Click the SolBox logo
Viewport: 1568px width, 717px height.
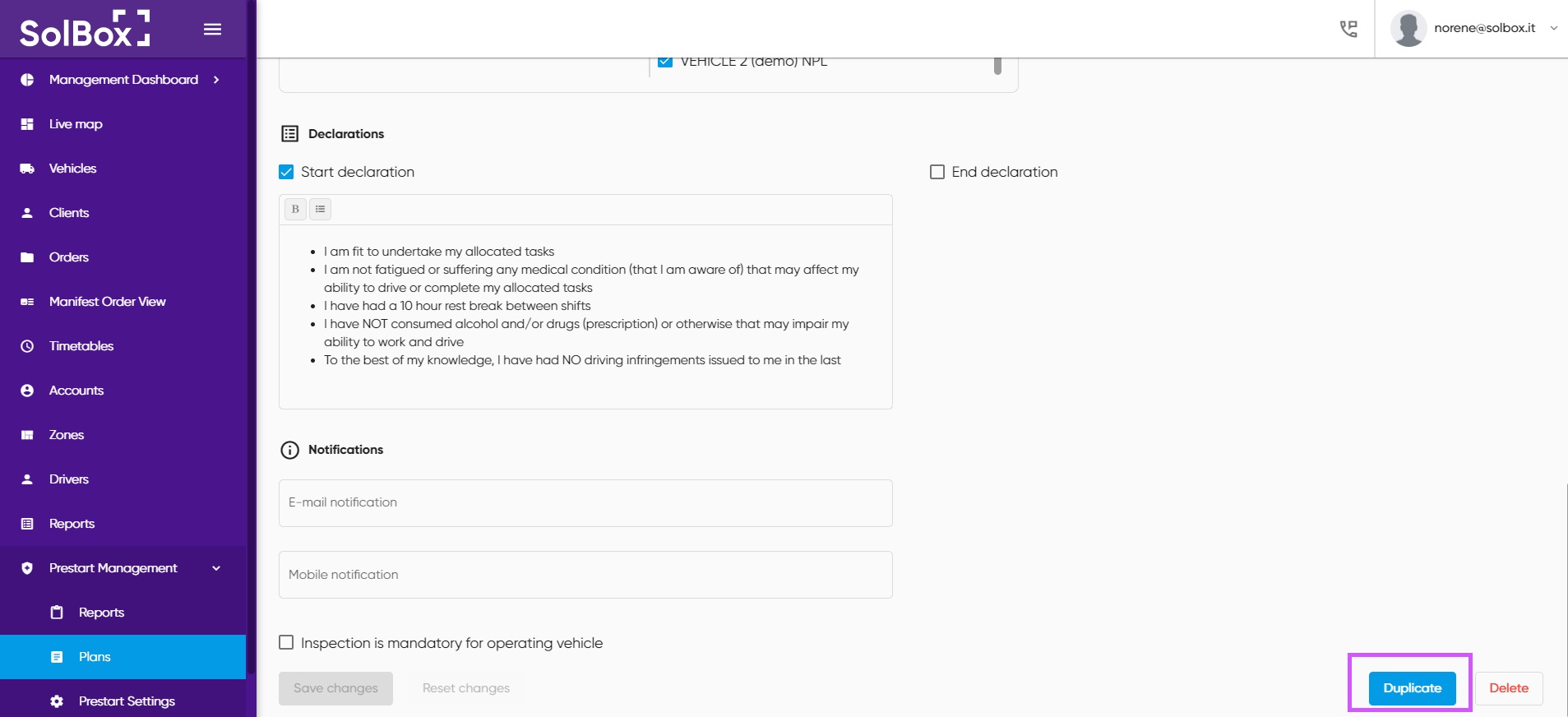click(x=85, y=29)
